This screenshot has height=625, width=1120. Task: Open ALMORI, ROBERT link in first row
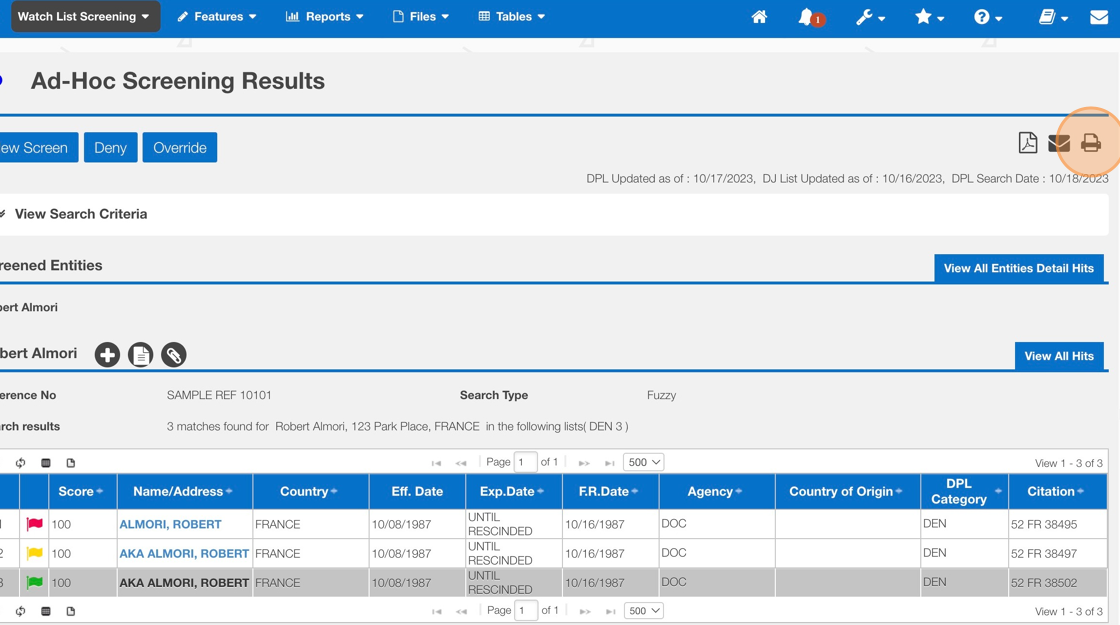170,524
